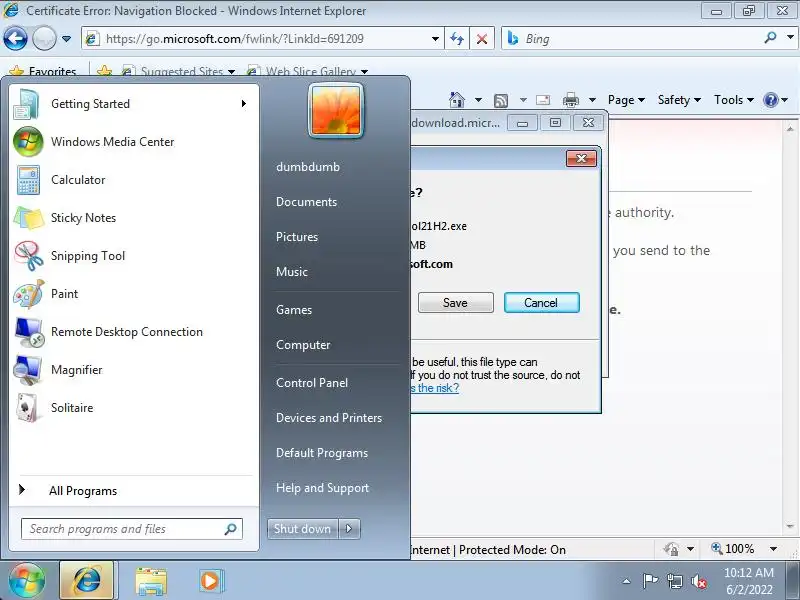Screen dimensions: 800x600
Task: Click the Internet Explorer Back arrow
Action: pos(15,38)
